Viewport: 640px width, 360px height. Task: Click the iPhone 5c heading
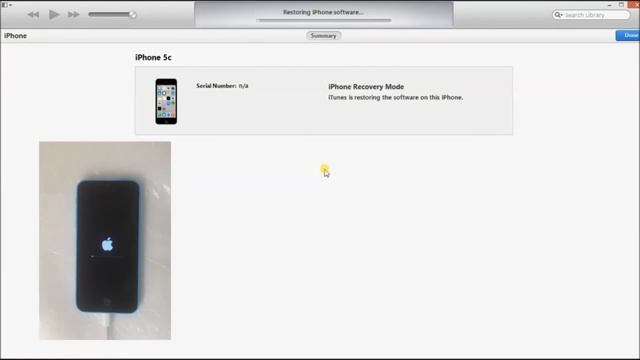[153, 58]
